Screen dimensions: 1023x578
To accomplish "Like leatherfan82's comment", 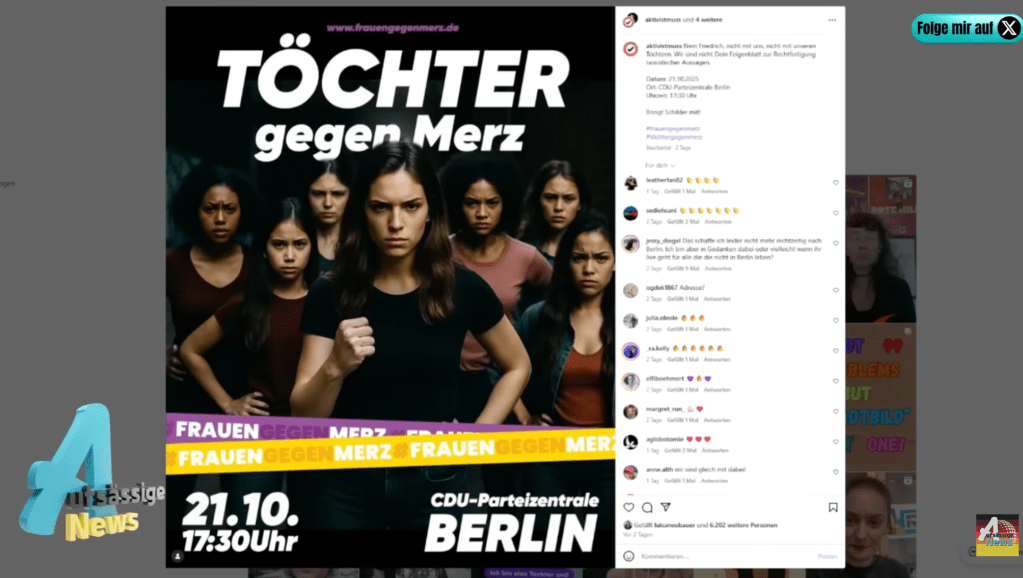I will pos(835,183).
